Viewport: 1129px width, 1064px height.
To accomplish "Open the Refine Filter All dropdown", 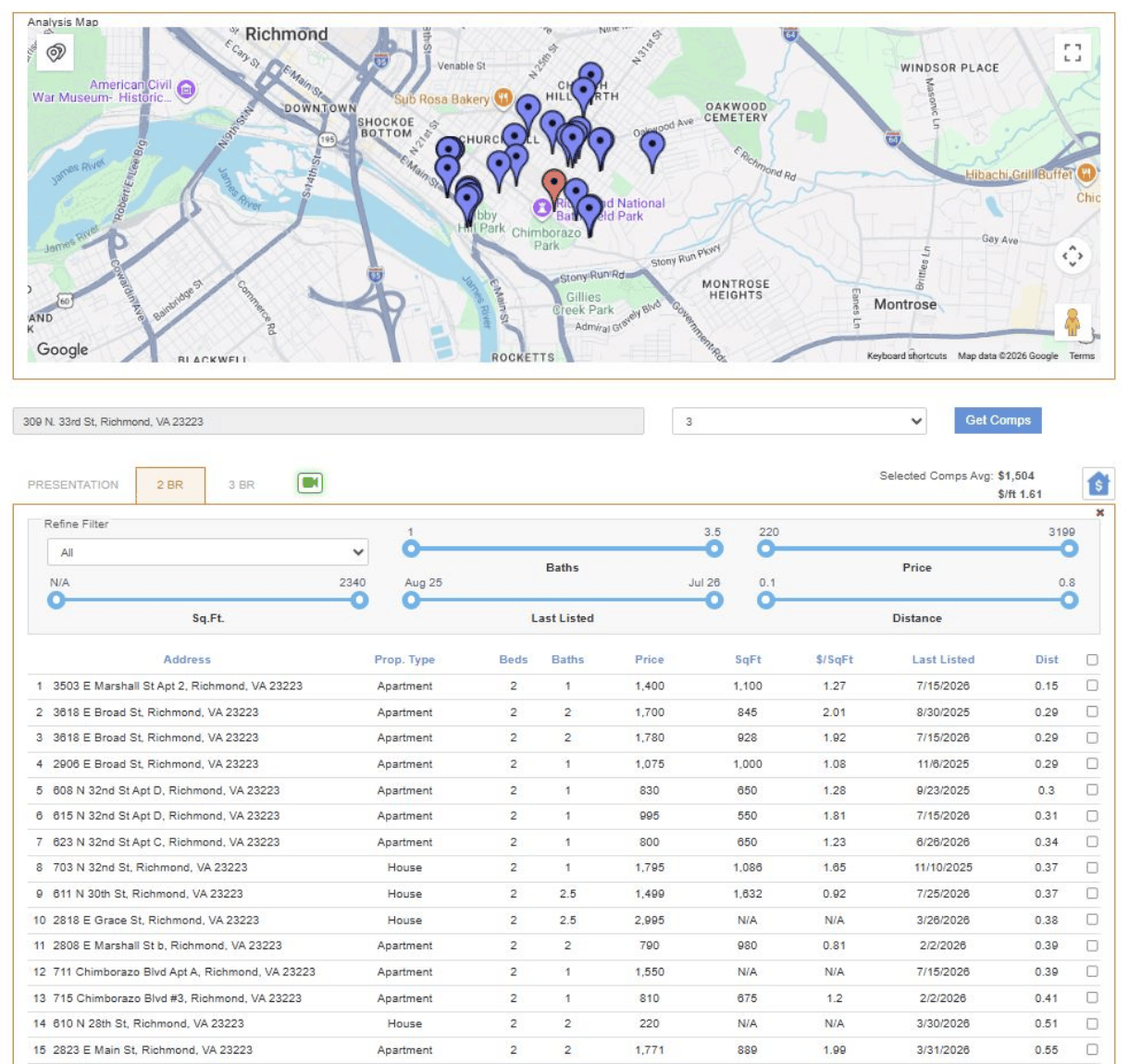I will 207,552.
